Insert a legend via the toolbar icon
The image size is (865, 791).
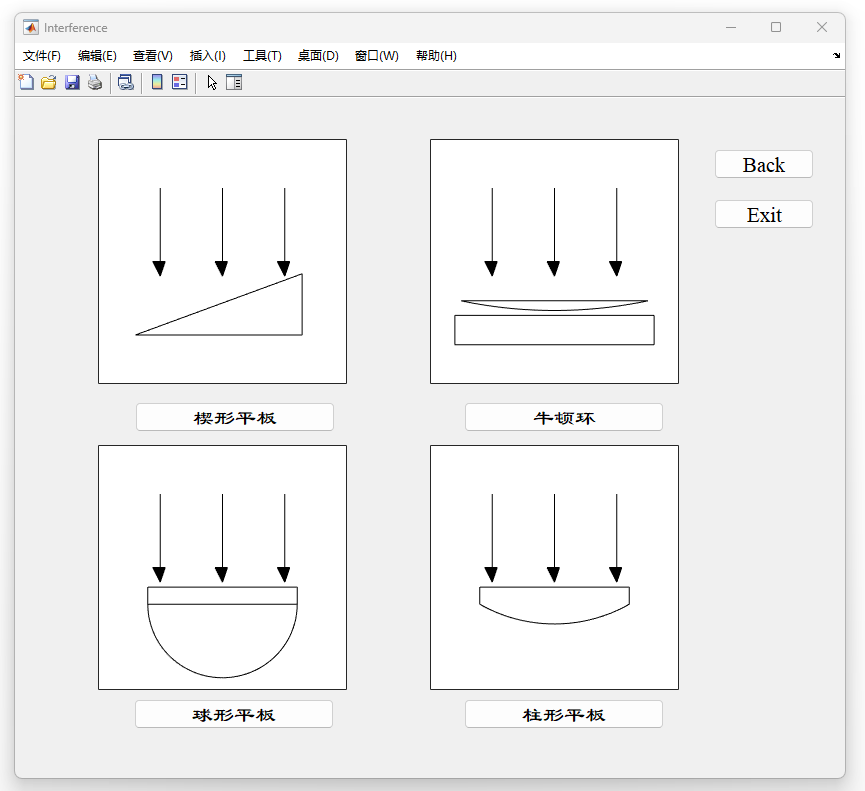point(179,83)
